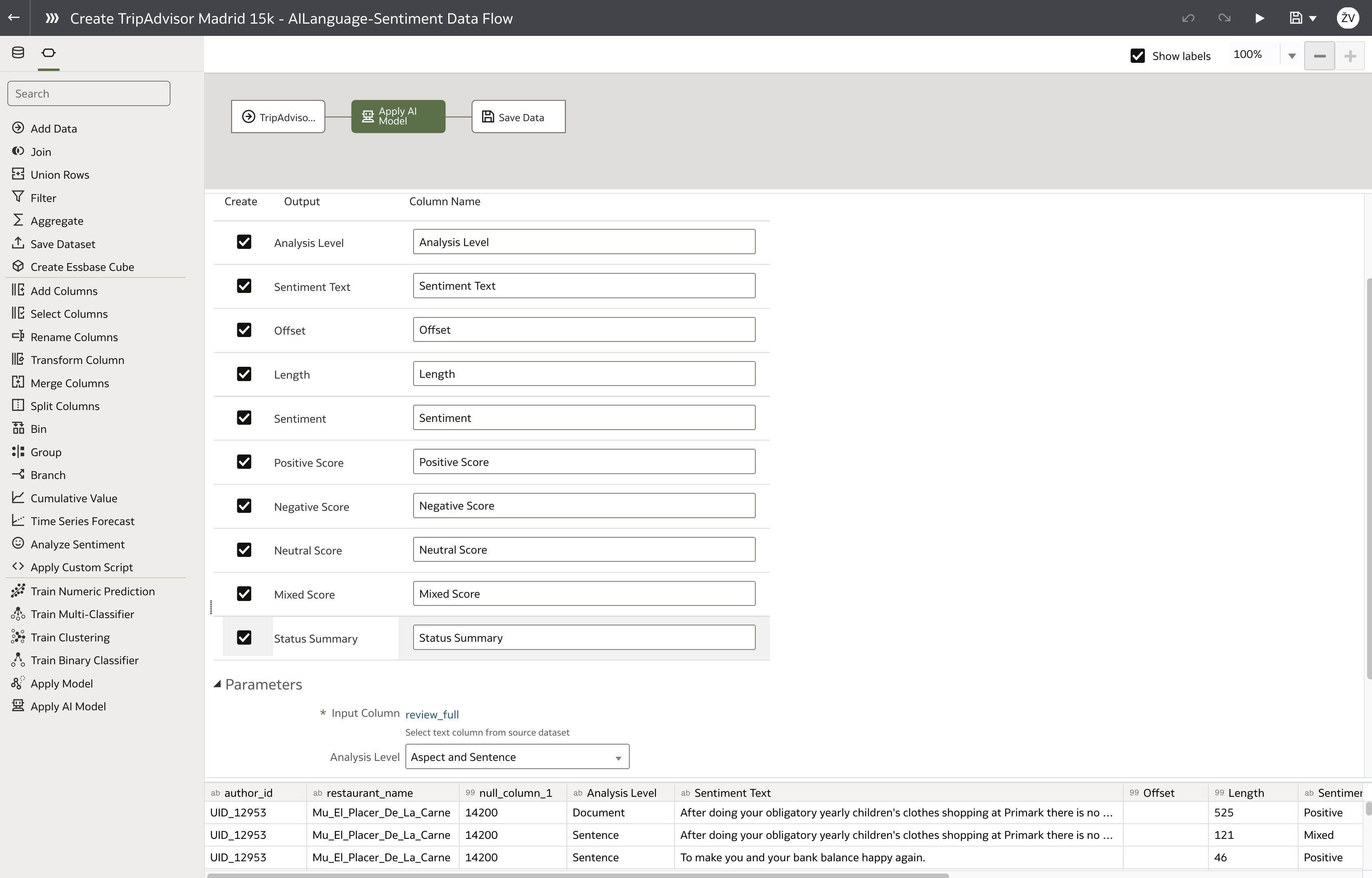Screen dimensions: 1372x878
Task: Select the Apply AI Model flow node
Action: coord(398,116)
